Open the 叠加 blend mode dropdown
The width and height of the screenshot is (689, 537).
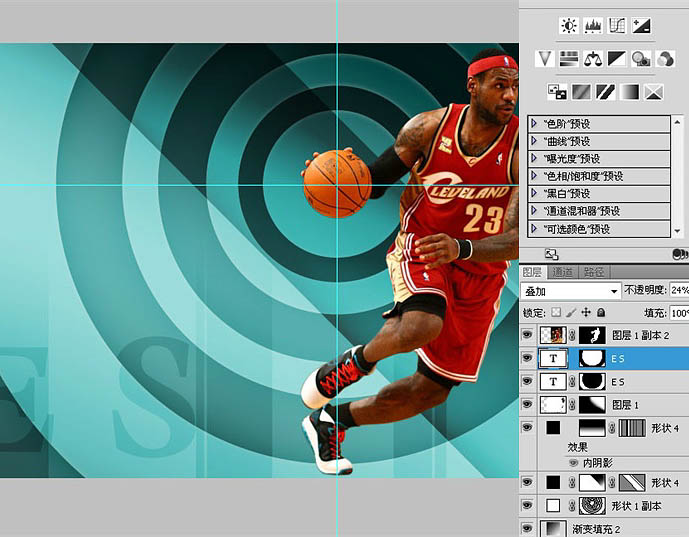coord(571,291)
